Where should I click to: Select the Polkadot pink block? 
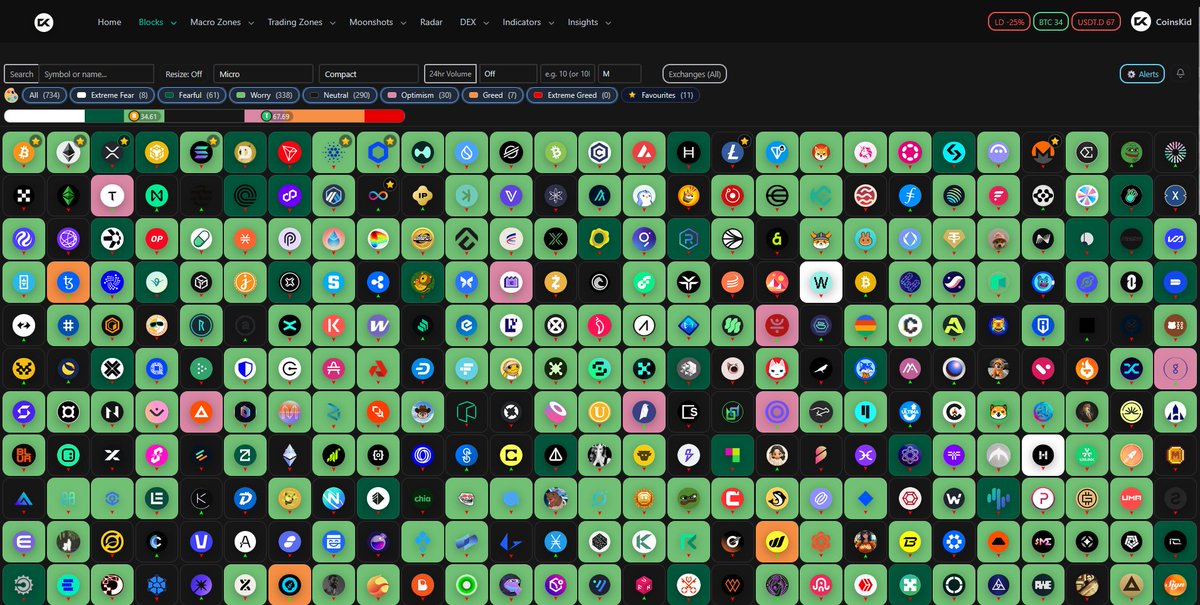click(909, 153)
